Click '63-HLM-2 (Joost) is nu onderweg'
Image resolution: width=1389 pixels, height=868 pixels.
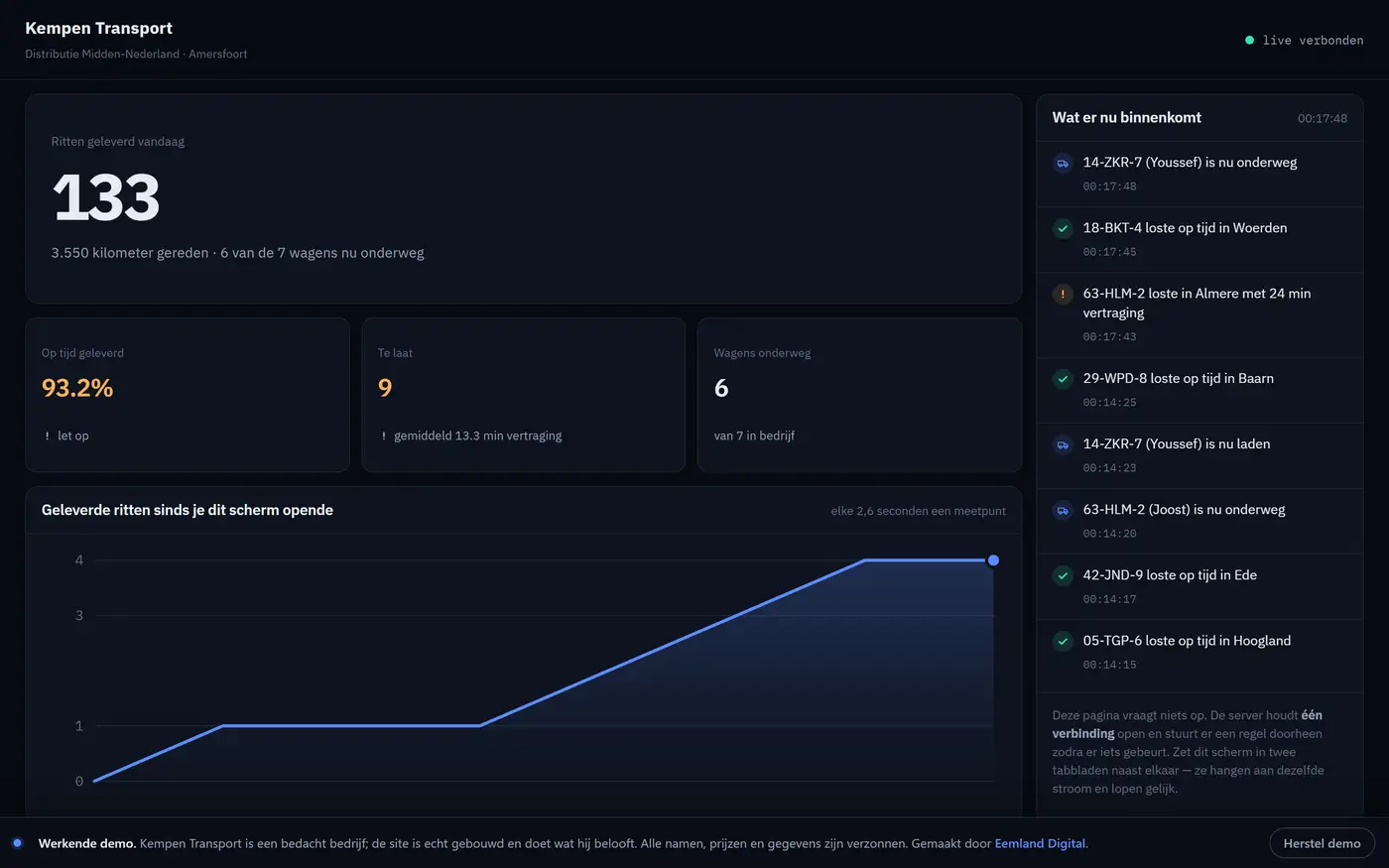click(x=1184, y=509)
